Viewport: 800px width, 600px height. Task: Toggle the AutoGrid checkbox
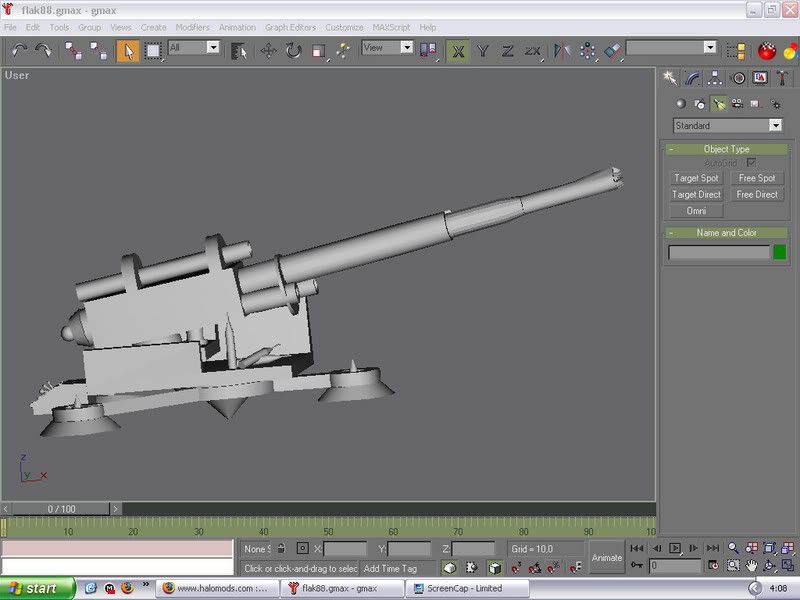pos(751,163)
